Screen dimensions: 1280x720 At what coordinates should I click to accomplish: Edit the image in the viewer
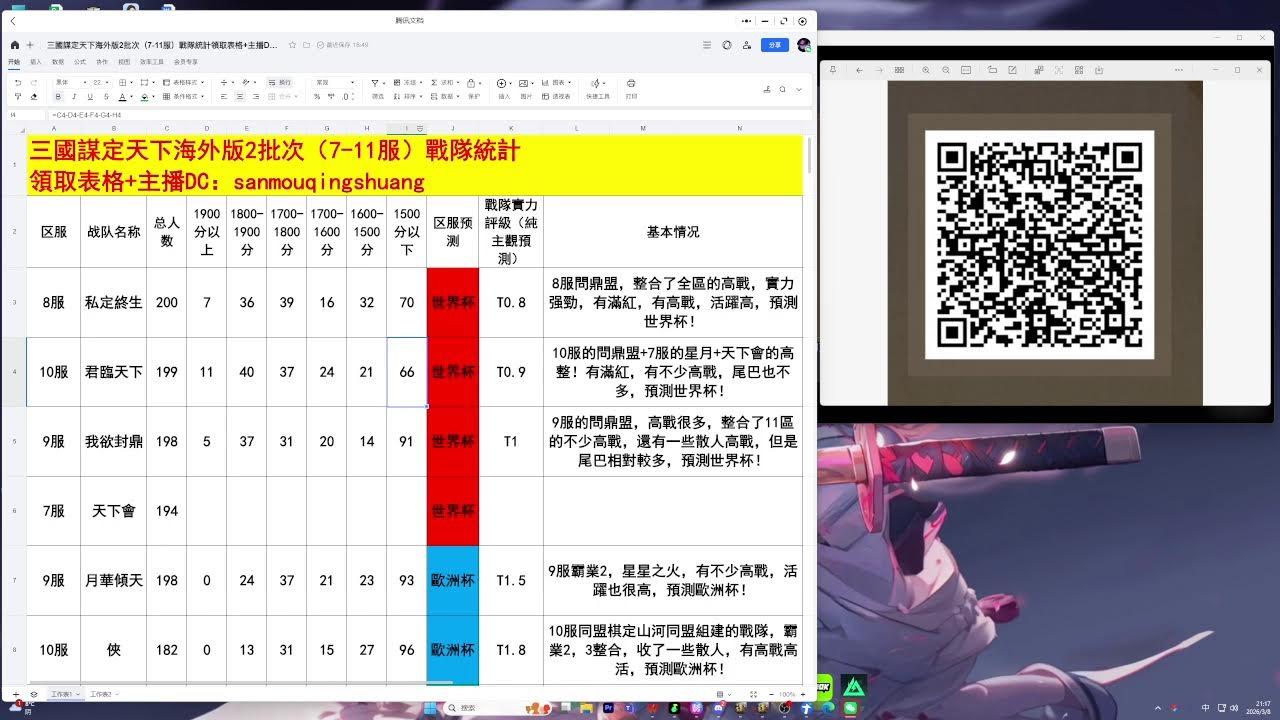[x=1012, y=70]
